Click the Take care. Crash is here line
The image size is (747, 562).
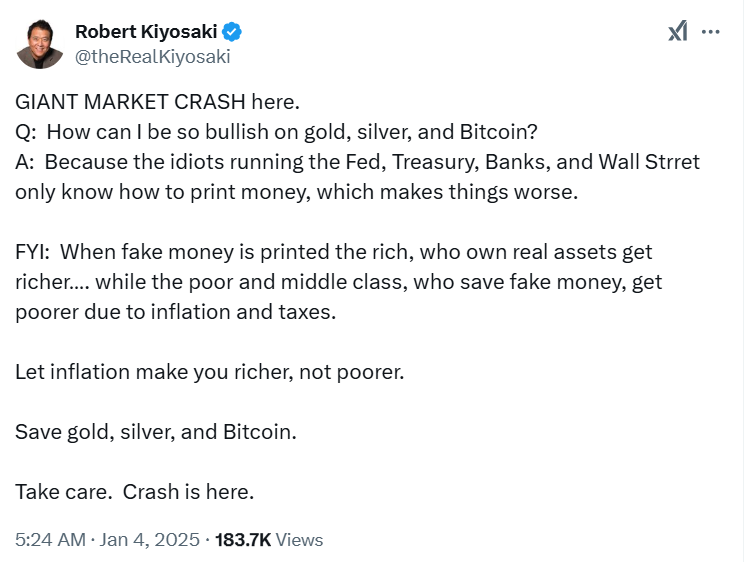(x=134, y=492)
